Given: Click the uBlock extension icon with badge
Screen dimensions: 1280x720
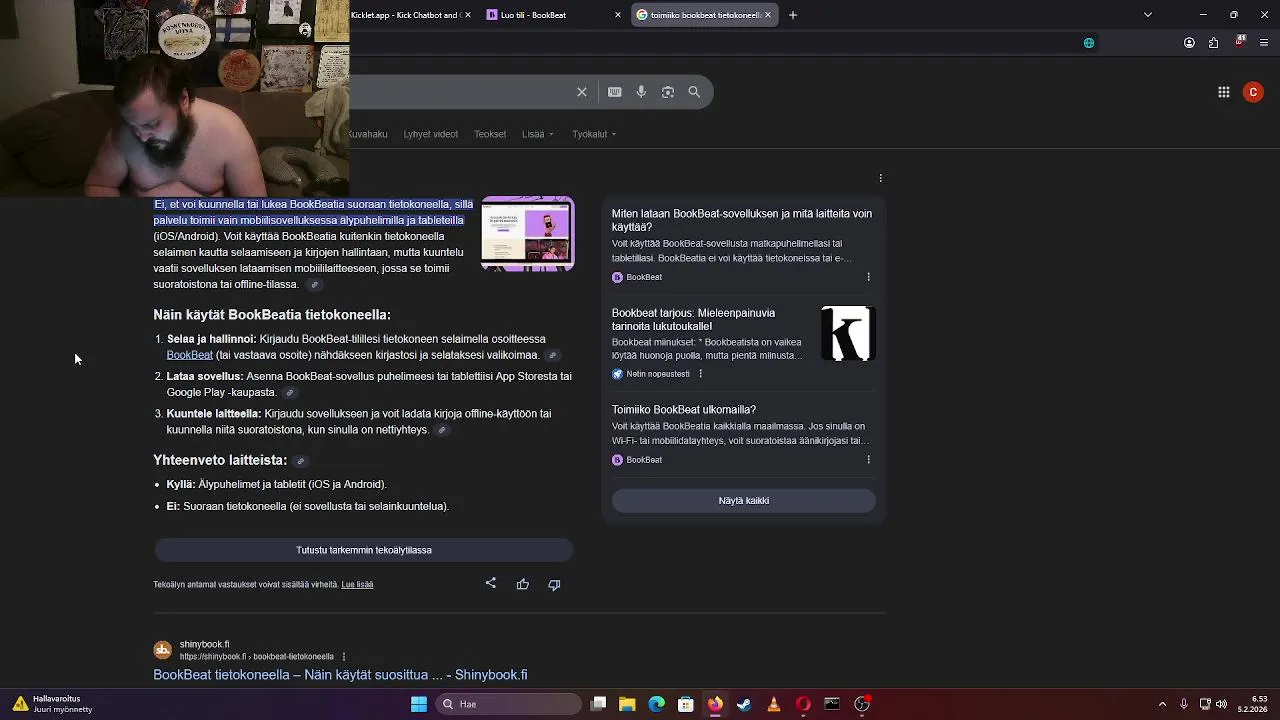Looking at the screenshot, I should pyautogui.click(x=1240, y=42).
